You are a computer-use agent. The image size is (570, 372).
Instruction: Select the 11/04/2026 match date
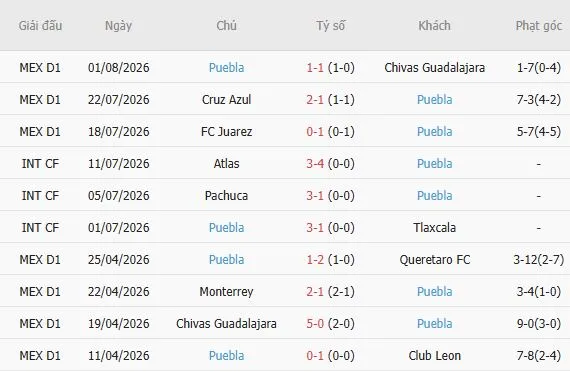tap(119, 356)
